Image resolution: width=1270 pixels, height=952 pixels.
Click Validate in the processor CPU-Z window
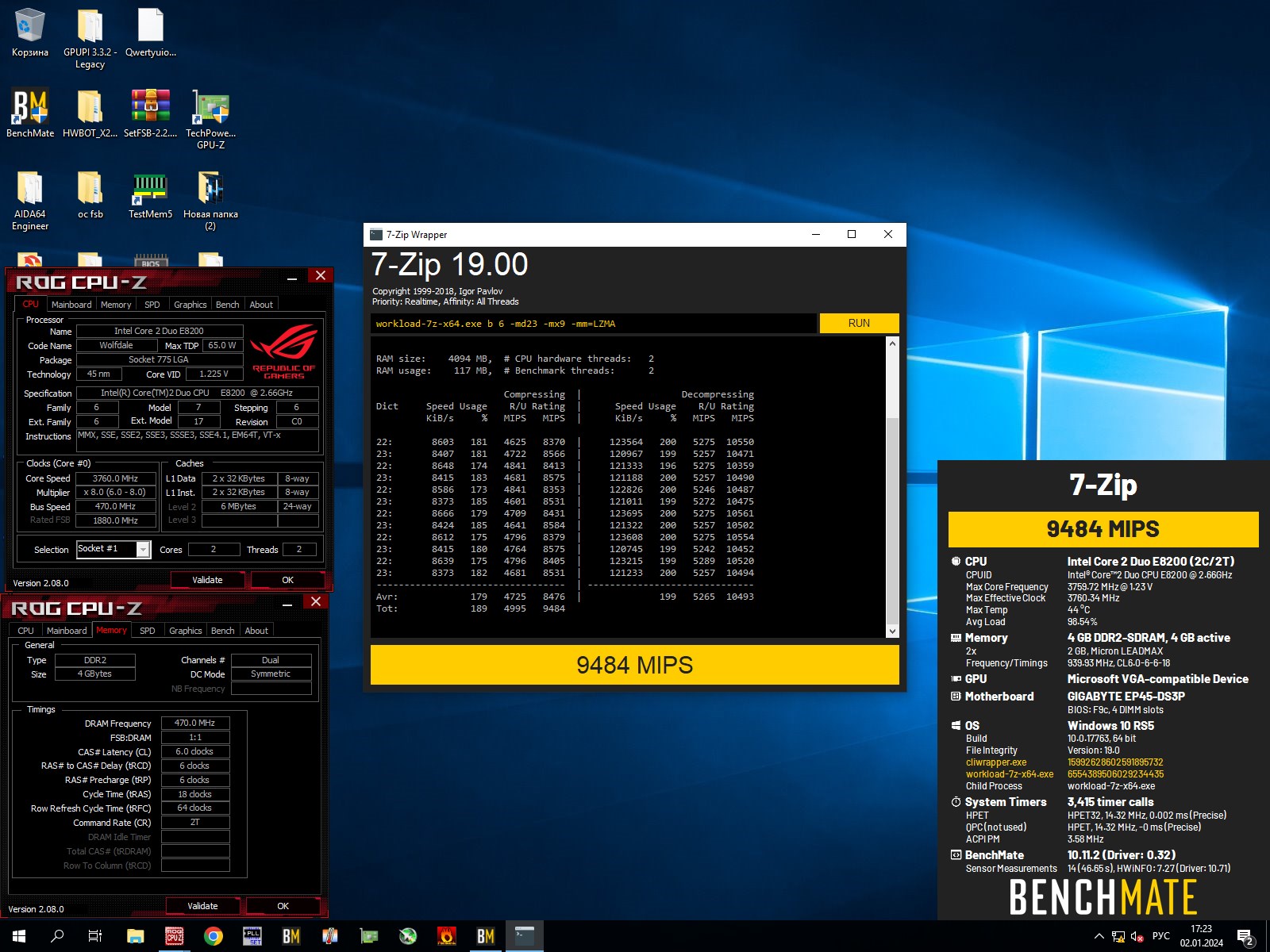tap(207, 580)
